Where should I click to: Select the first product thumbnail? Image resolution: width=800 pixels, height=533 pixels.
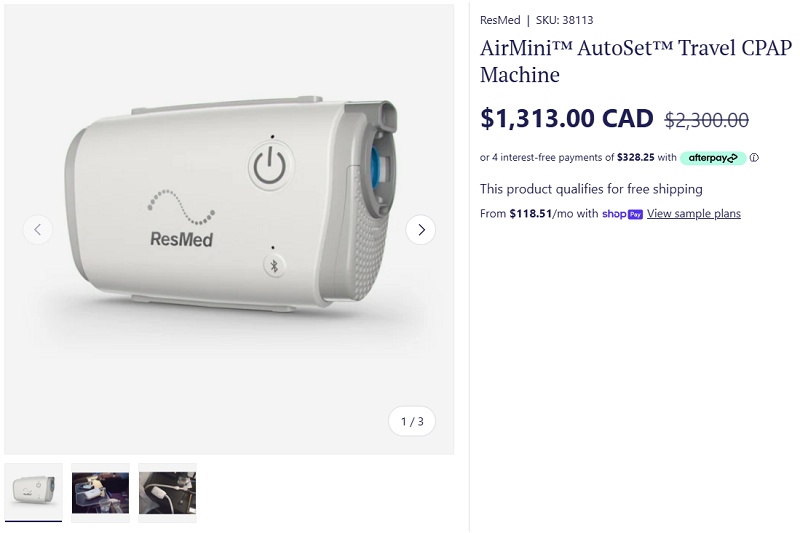click(33, 492)
